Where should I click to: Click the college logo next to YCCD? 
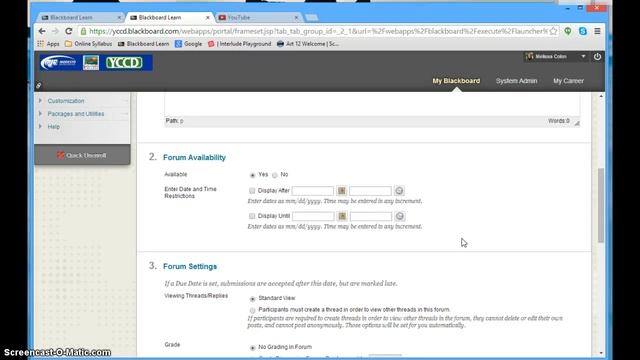[91, 62]
